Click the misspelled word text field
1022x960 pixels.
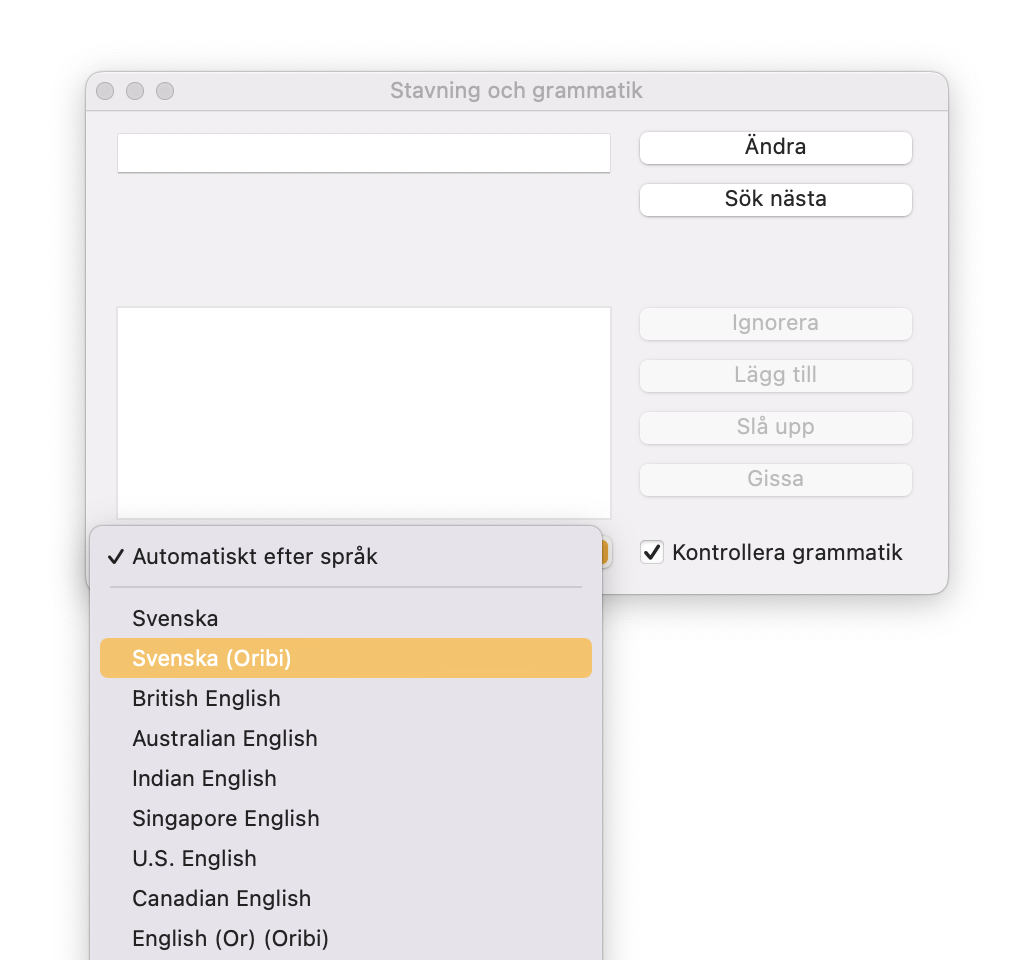point(363,153)
